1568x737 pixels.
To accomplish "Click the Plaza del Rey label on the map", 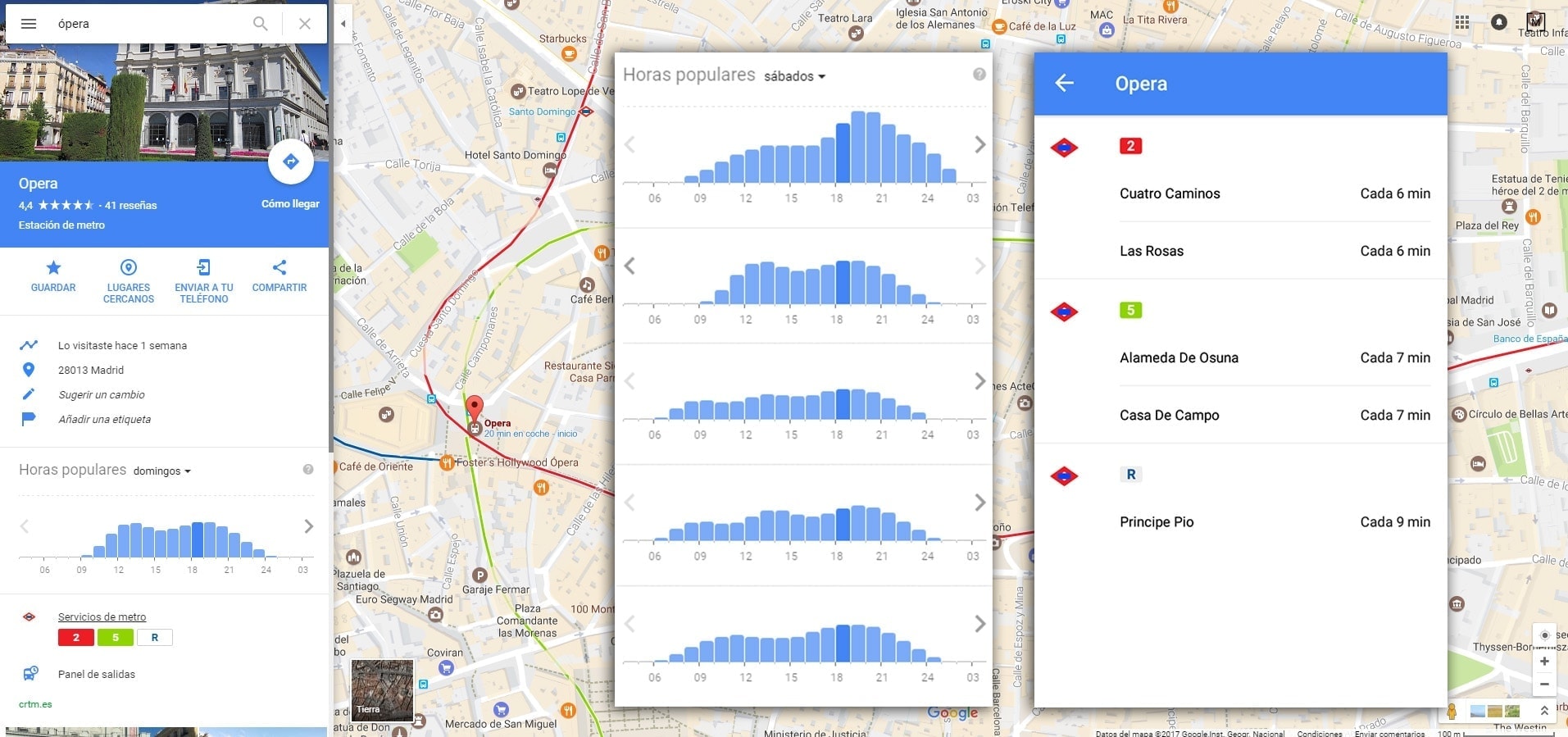I will point(1487,225).
